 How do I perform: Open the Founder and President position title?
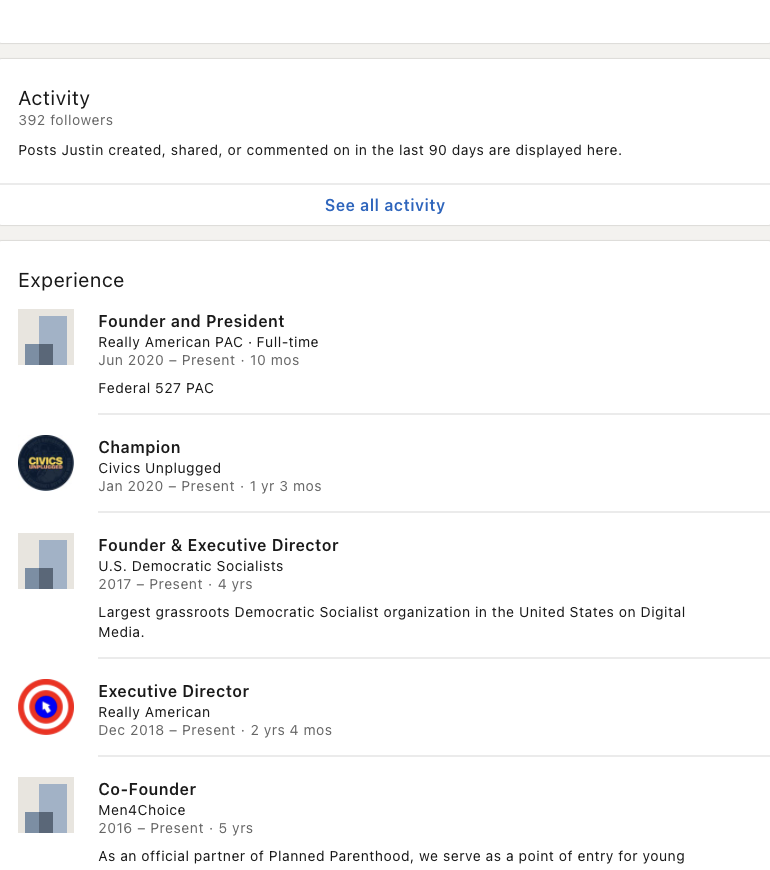[x=191, y=321]
